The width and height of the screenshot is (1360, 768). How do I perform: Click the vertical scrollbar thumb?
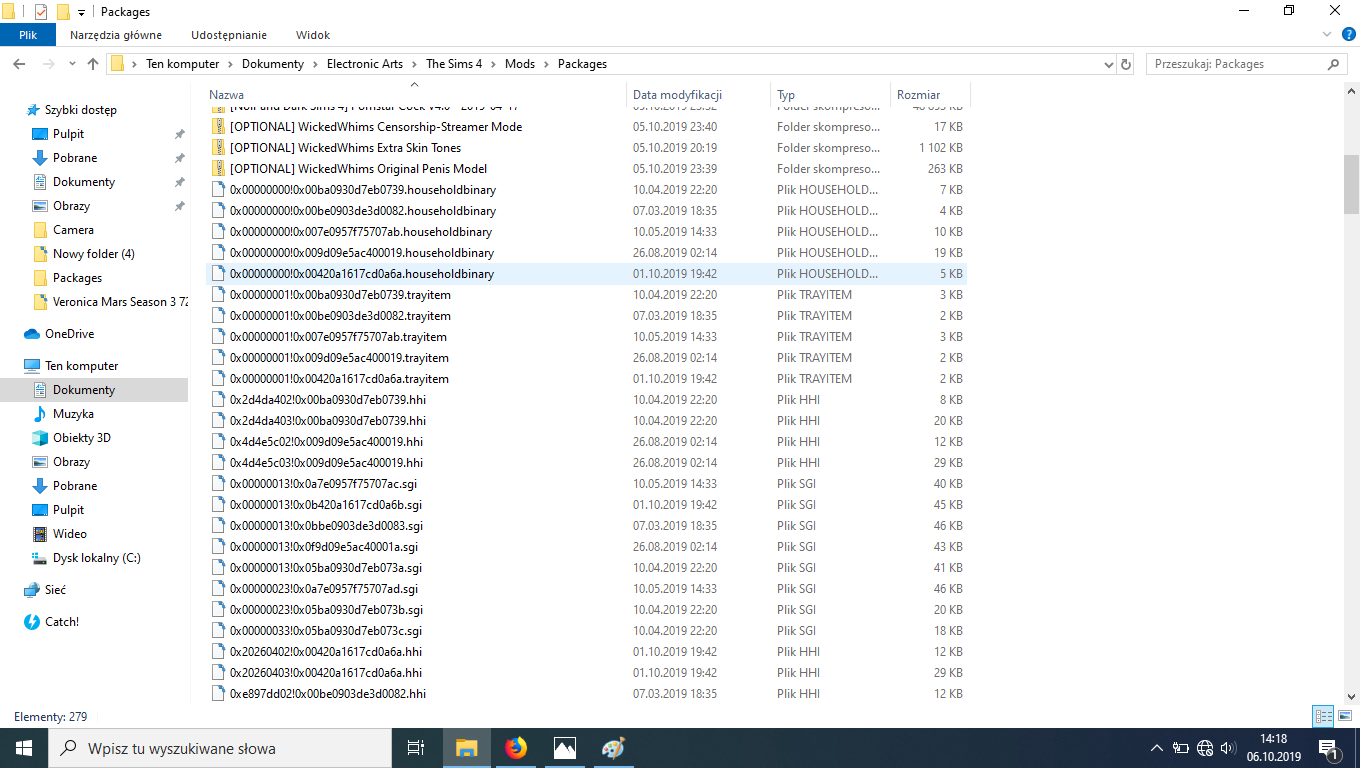1351,184
